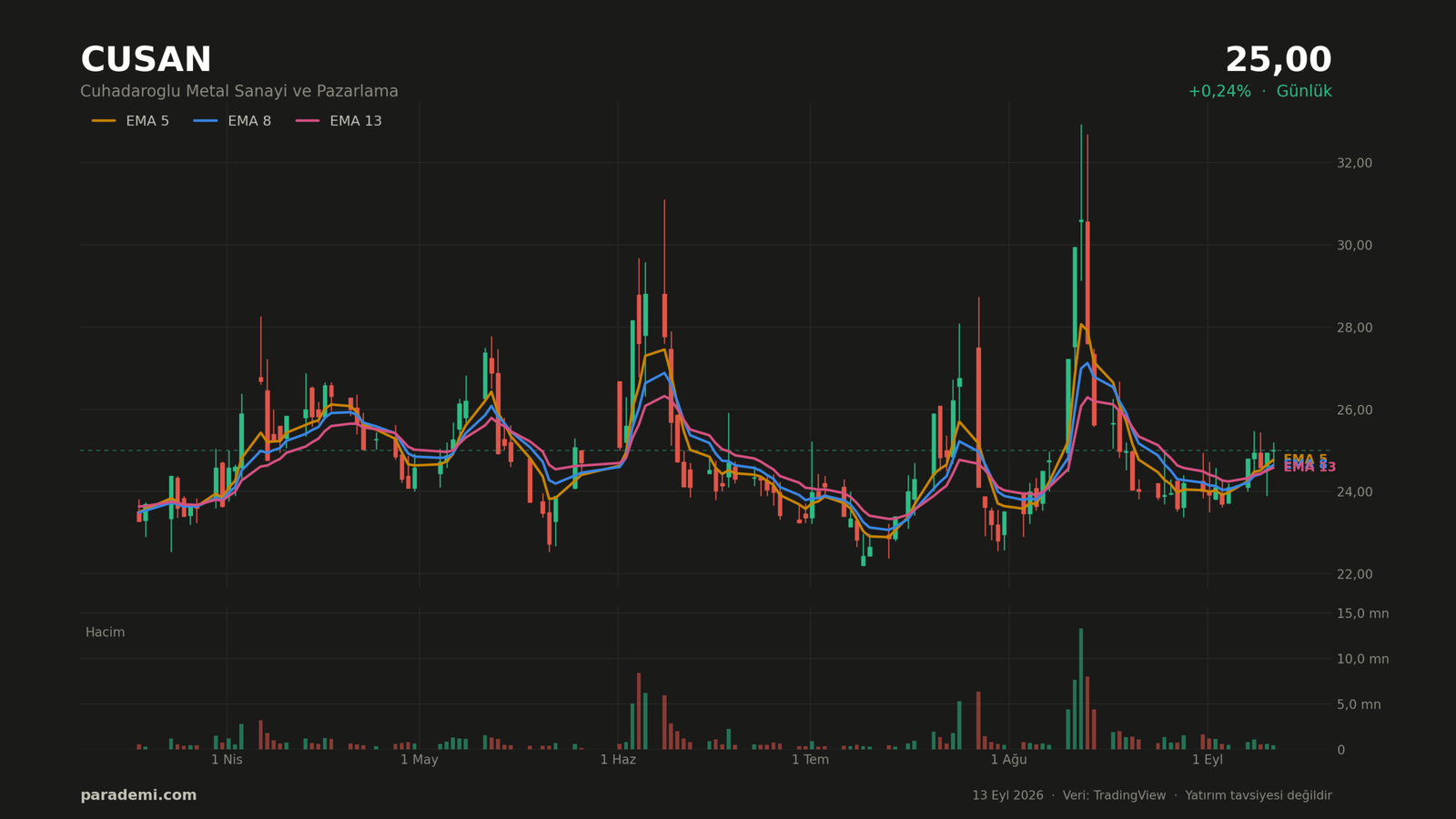
Task: Select the EMA 8 legend label
Action: [x=249, y=121]
